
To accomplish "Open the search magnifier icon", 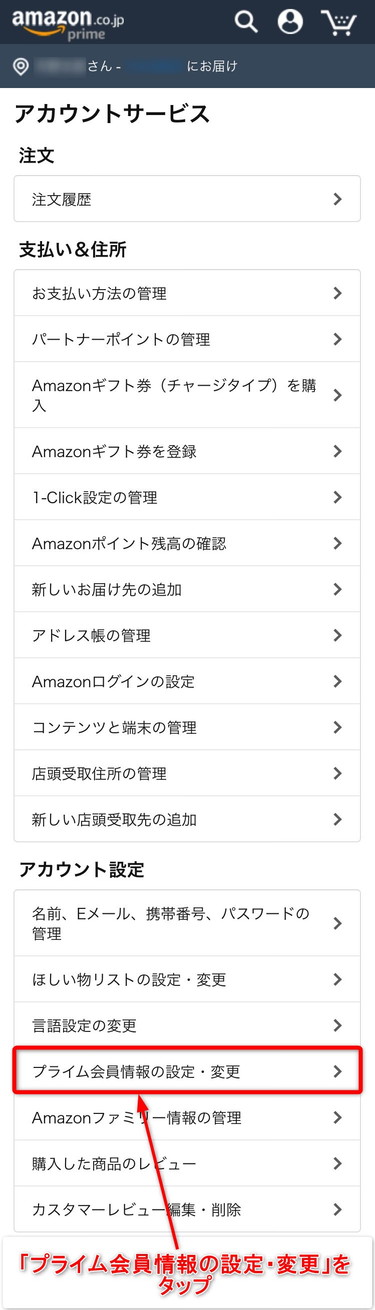I will 246,21.
